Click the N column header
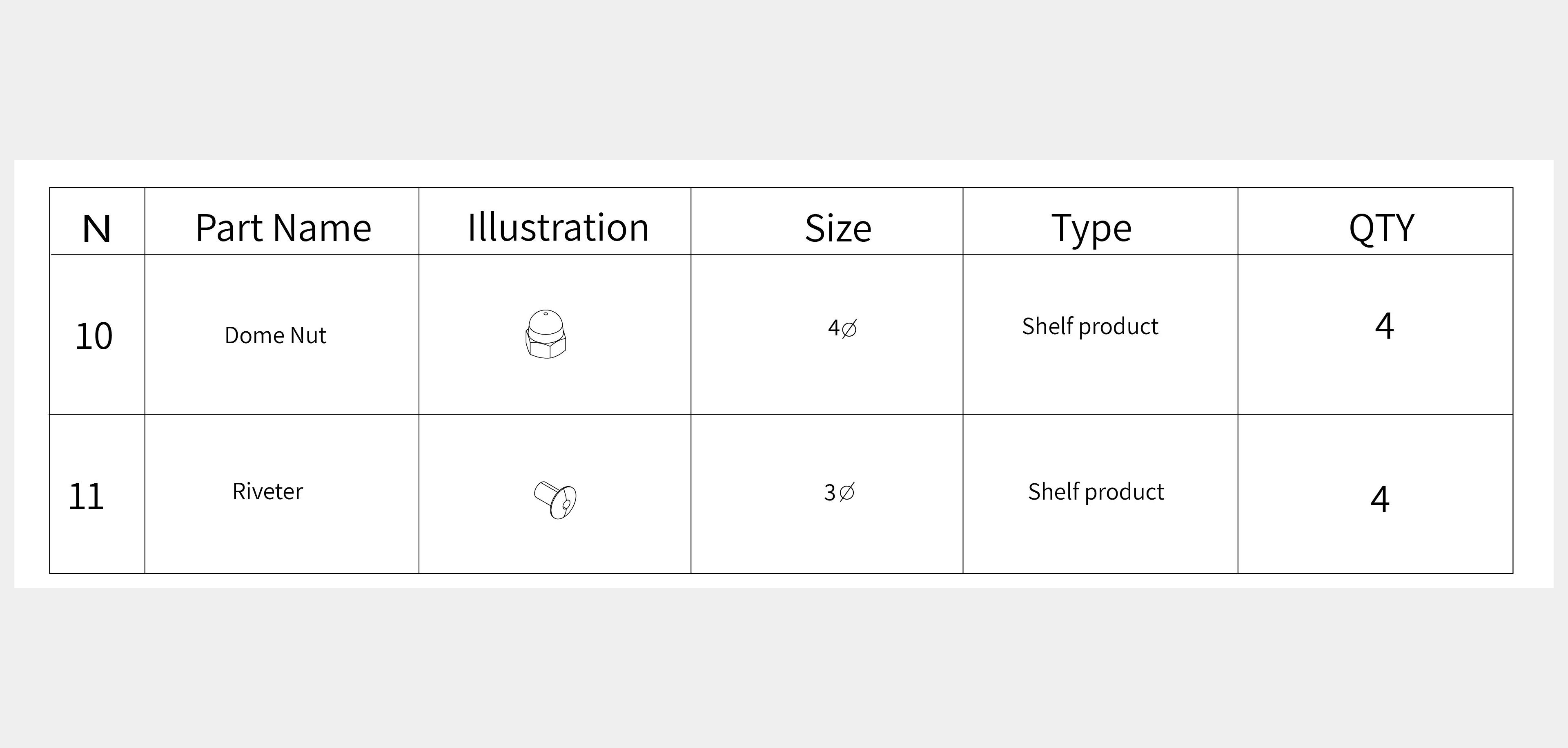The width and height of the screenshot is (1568, 748). click(x=96, y=229)
